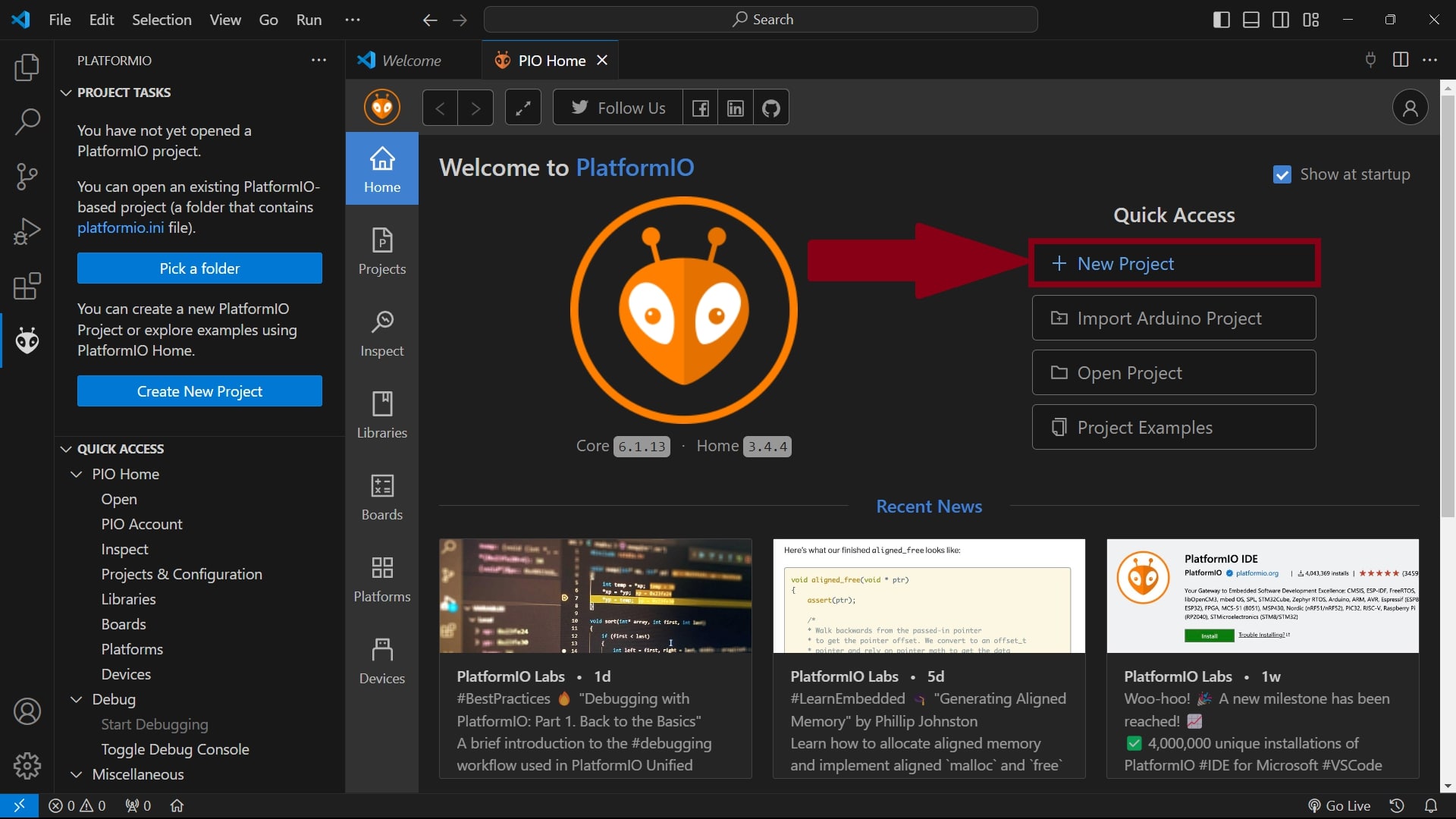
Task: Click the expand fullscreen icon in PIO toolbar
Action: coord(522,108)
